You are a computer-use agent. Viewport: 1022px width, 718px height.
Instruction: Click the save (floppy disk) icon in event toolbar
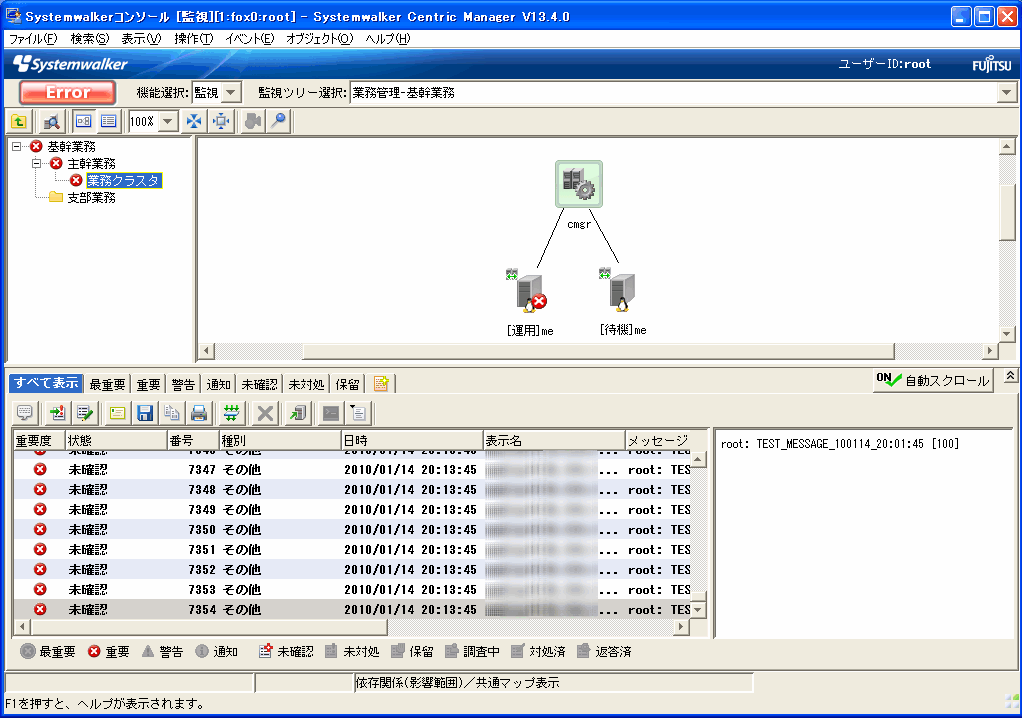(x=145, y=412)
